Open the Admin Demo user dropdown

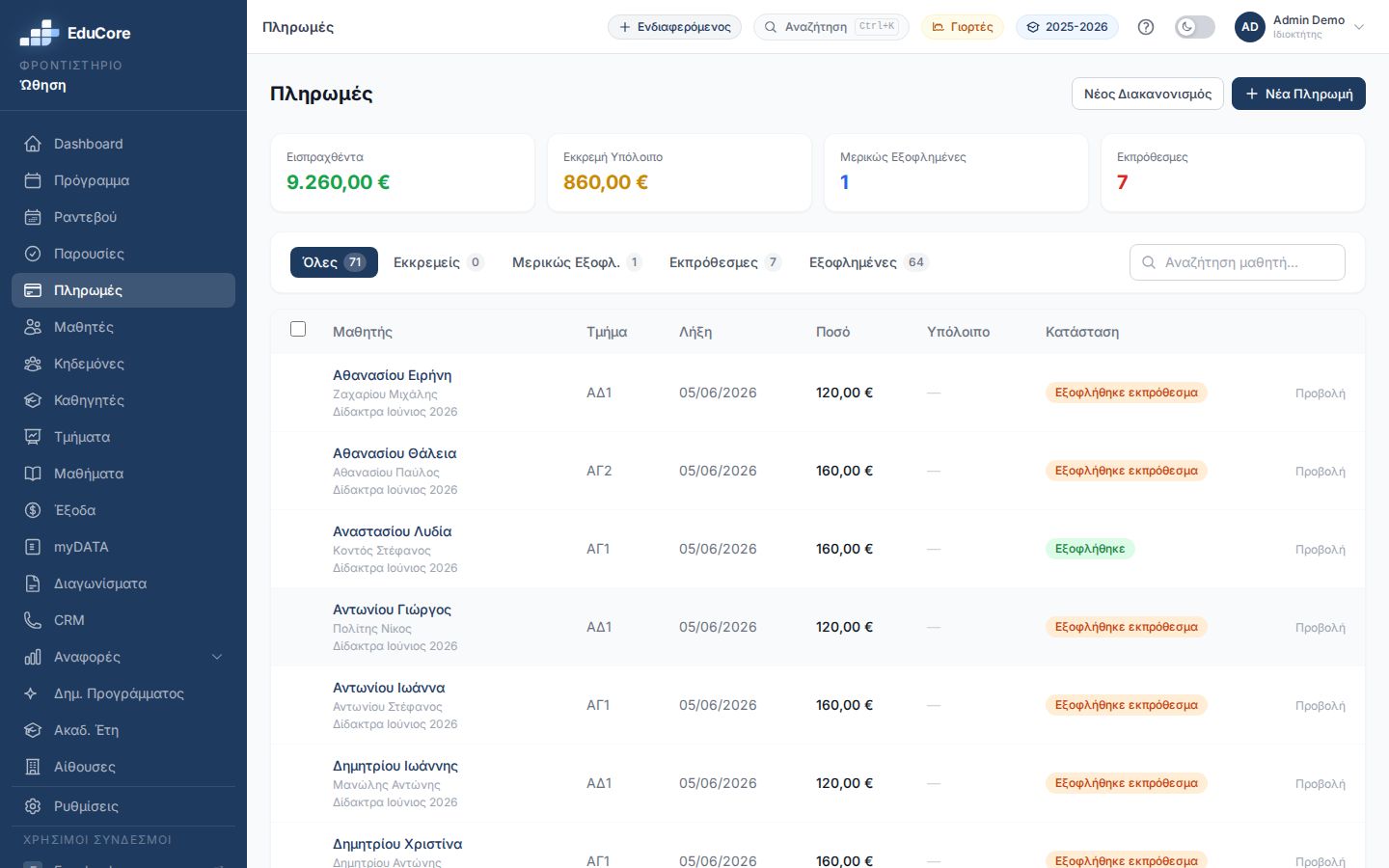[1300, 27]
